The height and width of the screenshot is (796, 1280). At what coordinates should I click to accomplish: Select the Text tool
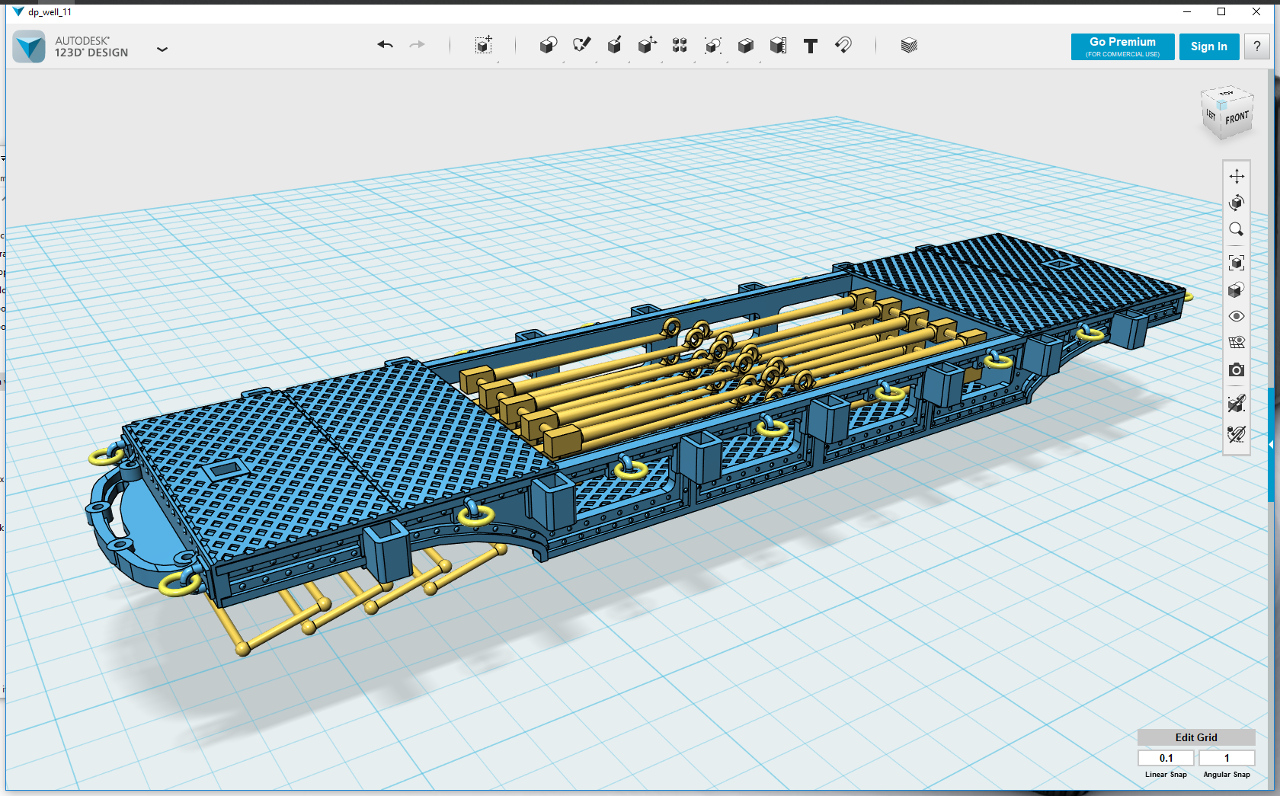[x=811, y=46]
